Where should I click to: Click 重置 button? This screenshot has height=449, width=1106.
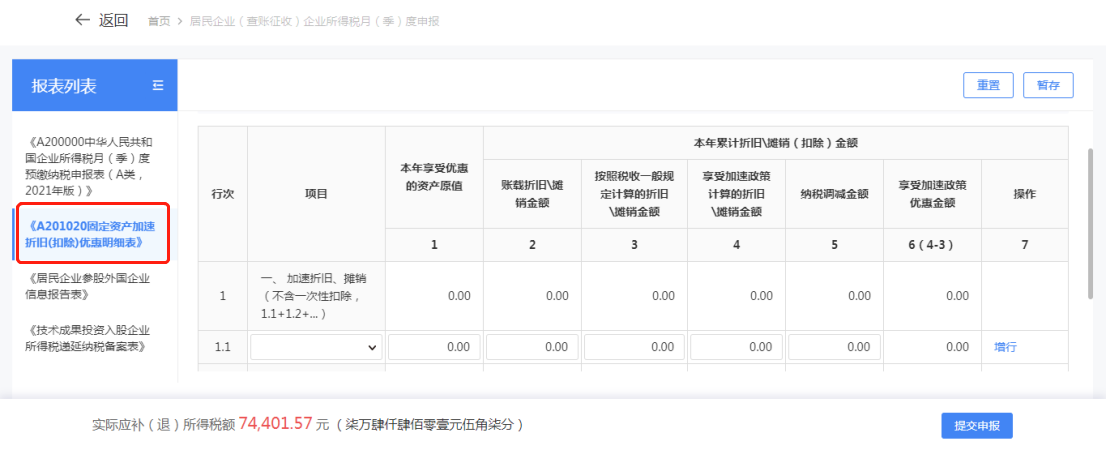click(988, 85)
